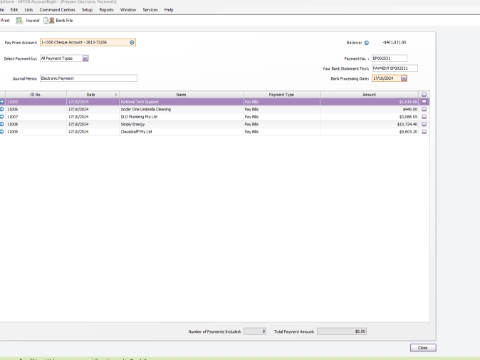480x360 pixels.
Task: Tick the select-all checkbox in table header
Action: (424, 95)
